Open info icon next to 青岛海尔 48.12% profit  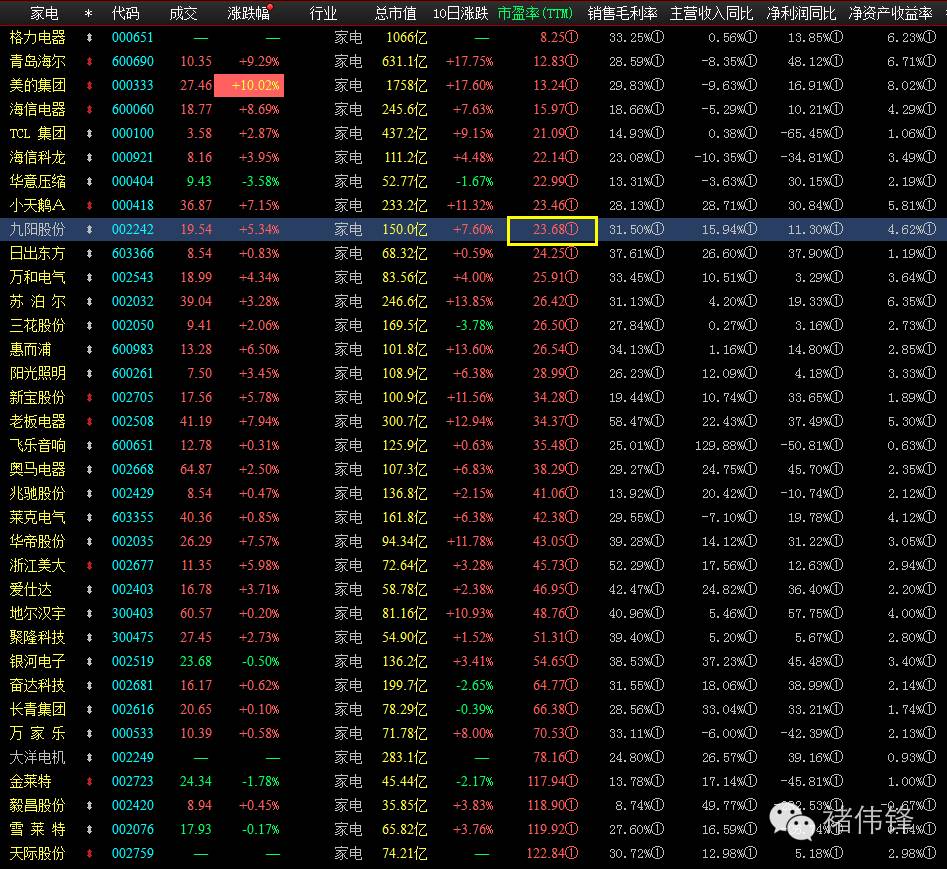pos(836,62)
